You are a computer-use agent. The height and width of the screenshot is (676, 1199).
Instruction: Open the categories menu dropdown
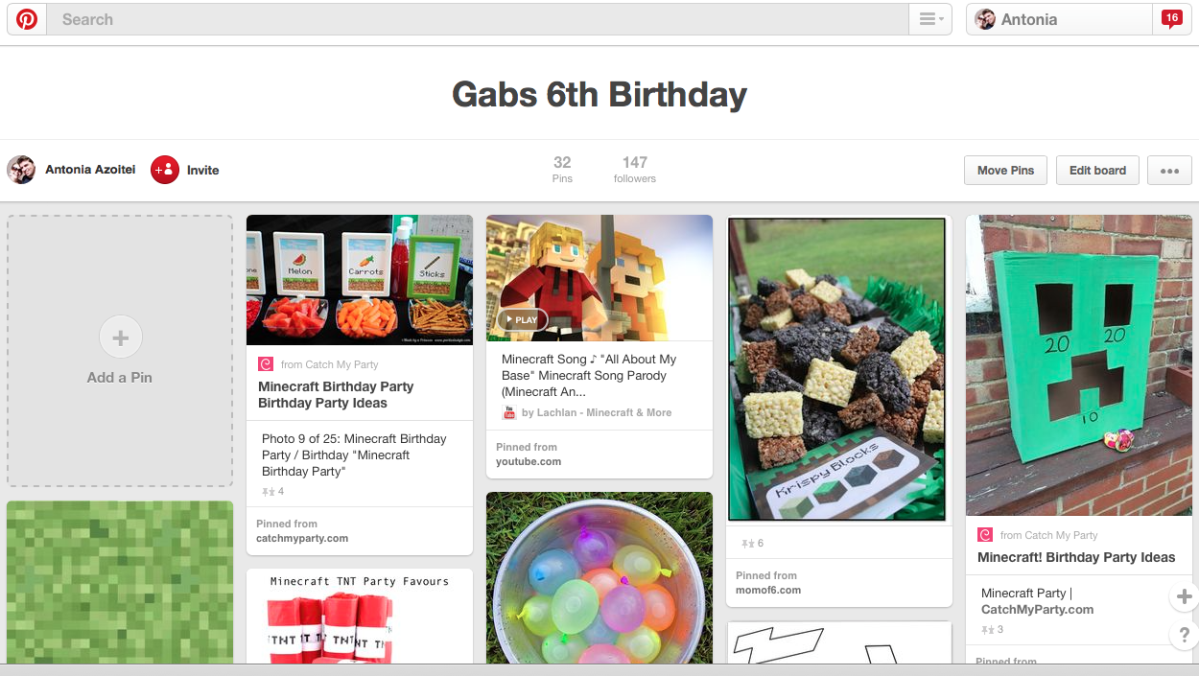pos(930,19)
